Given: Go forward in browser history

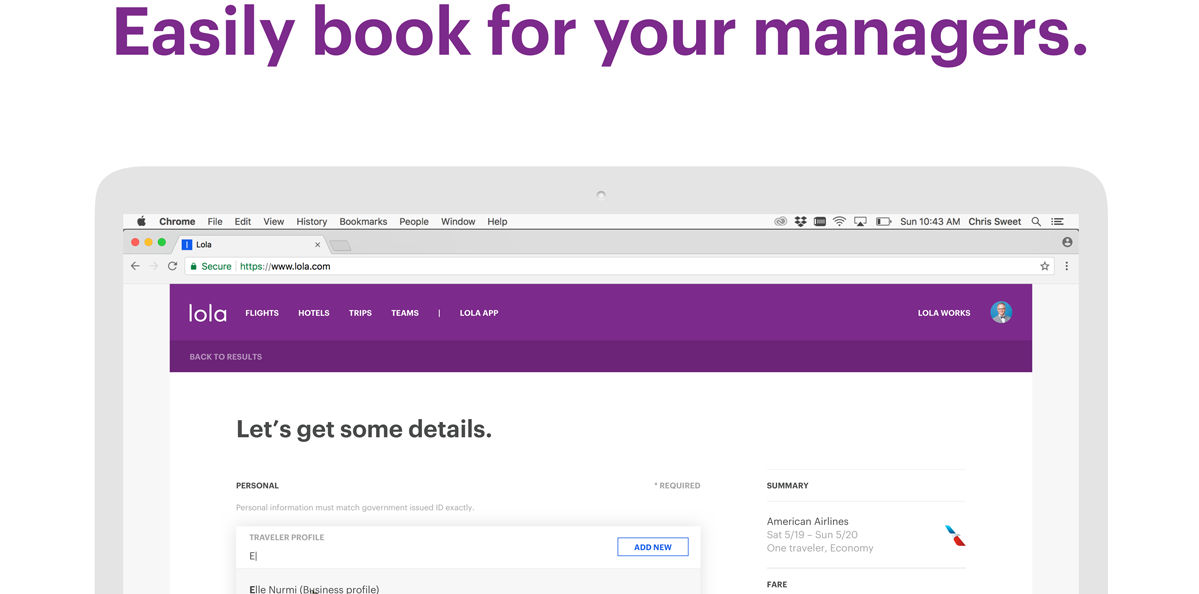Looking at the screenshot, I should (x=154, y=266).
